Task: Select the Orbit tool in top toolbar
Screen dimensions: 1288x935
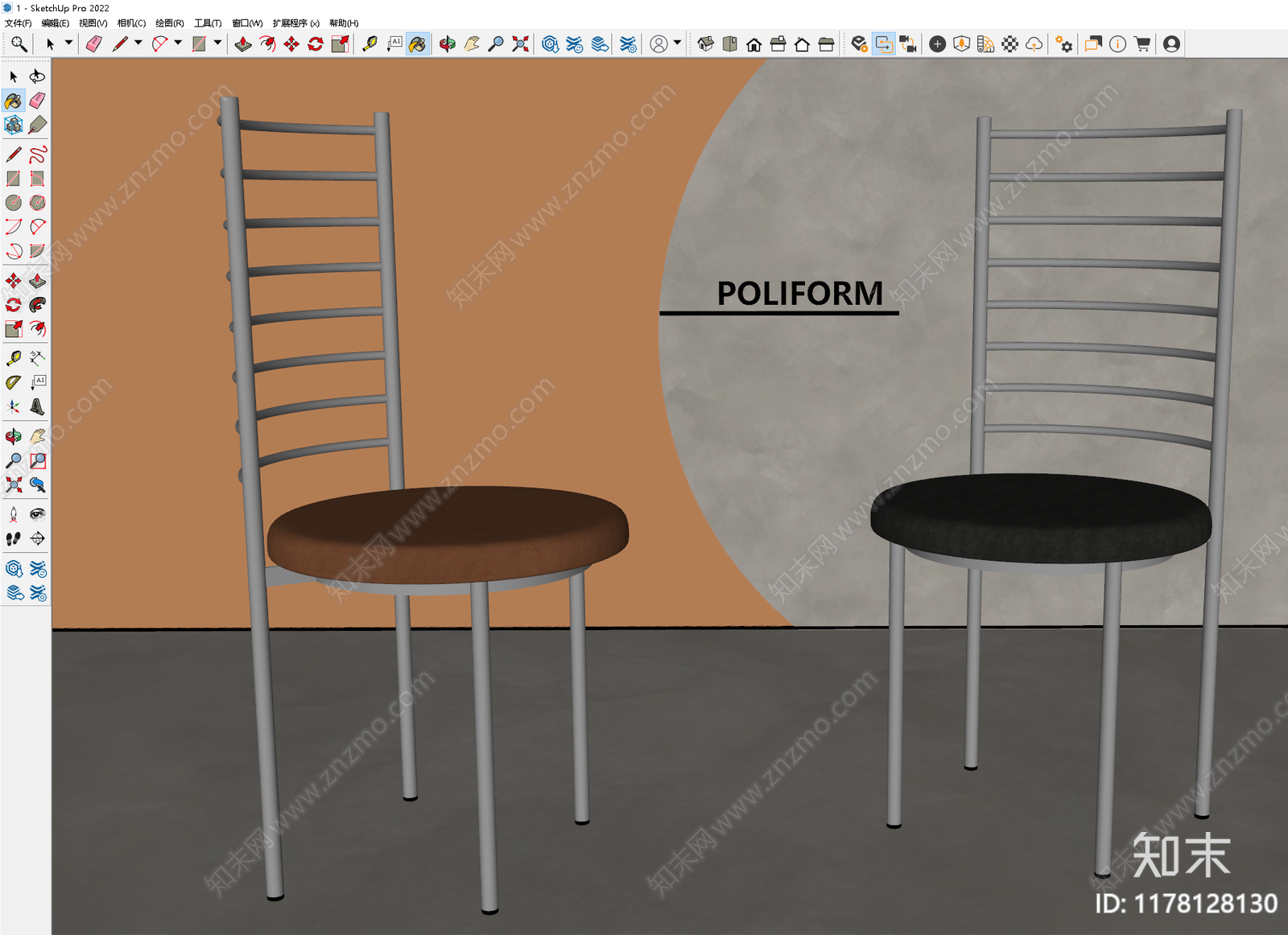Action: 448,44
